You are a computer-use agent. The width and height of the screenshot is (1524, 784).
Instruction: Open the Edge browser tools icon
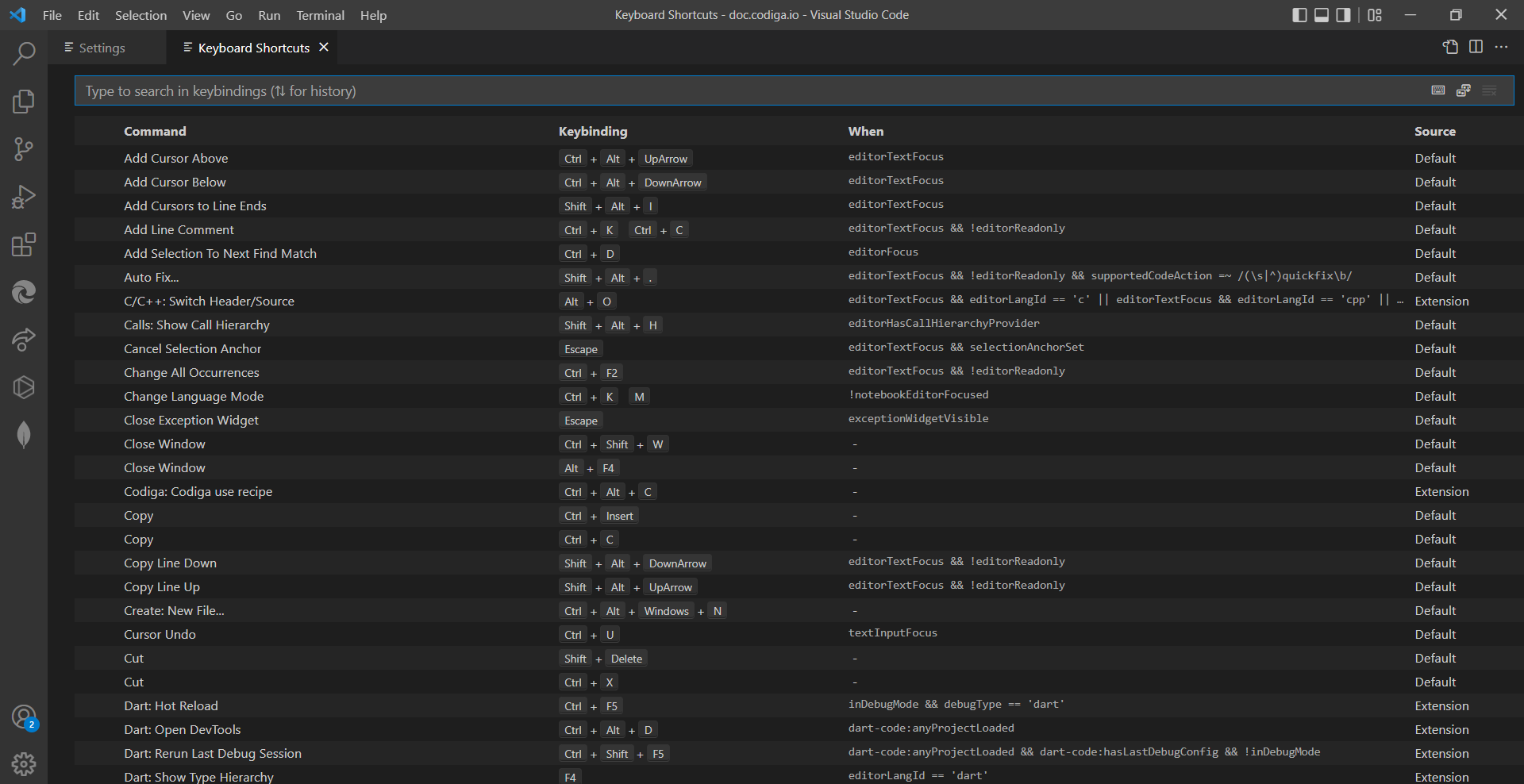point(24,292)
